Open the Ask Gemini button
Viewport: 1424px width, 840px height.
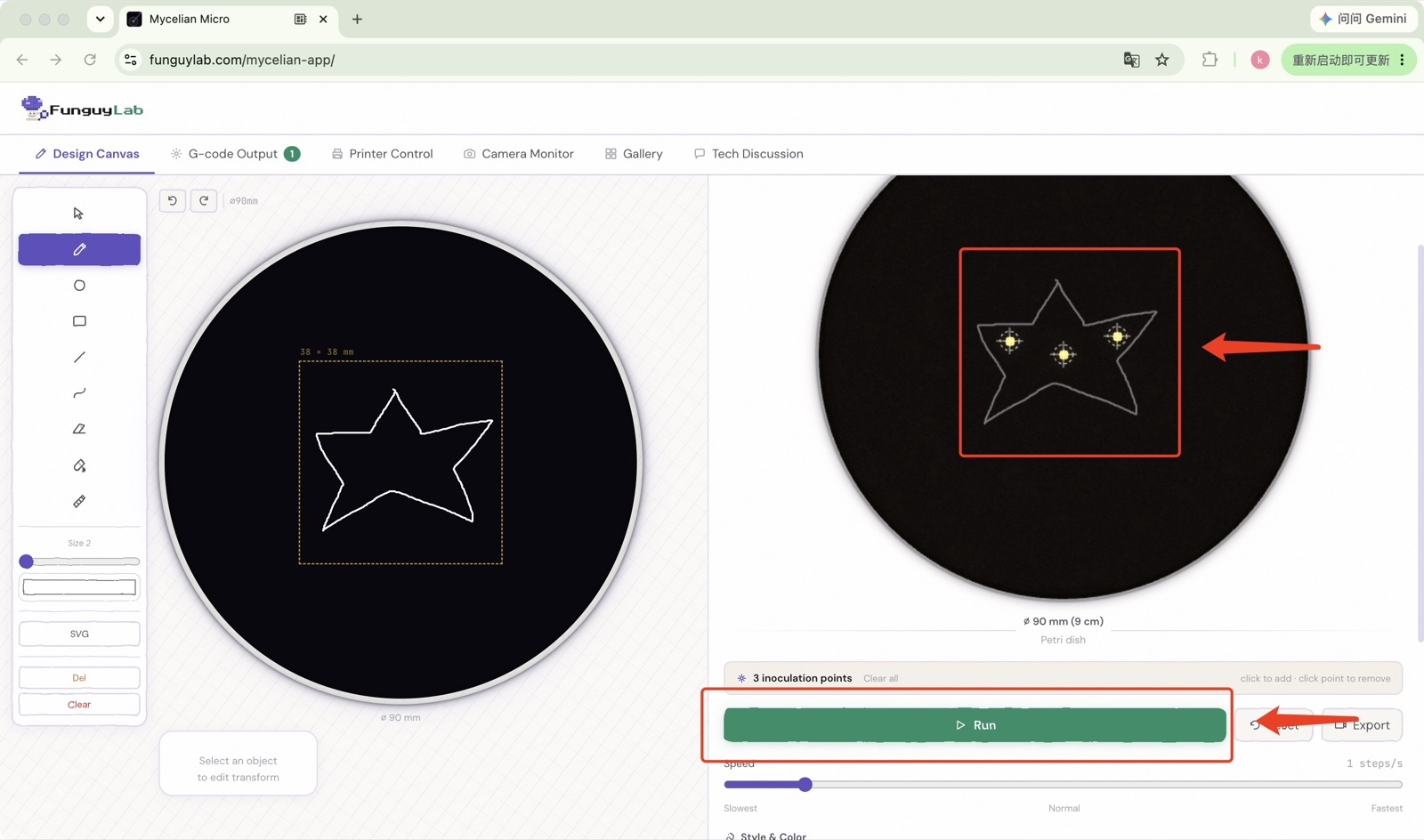[x=1363, y=19]
